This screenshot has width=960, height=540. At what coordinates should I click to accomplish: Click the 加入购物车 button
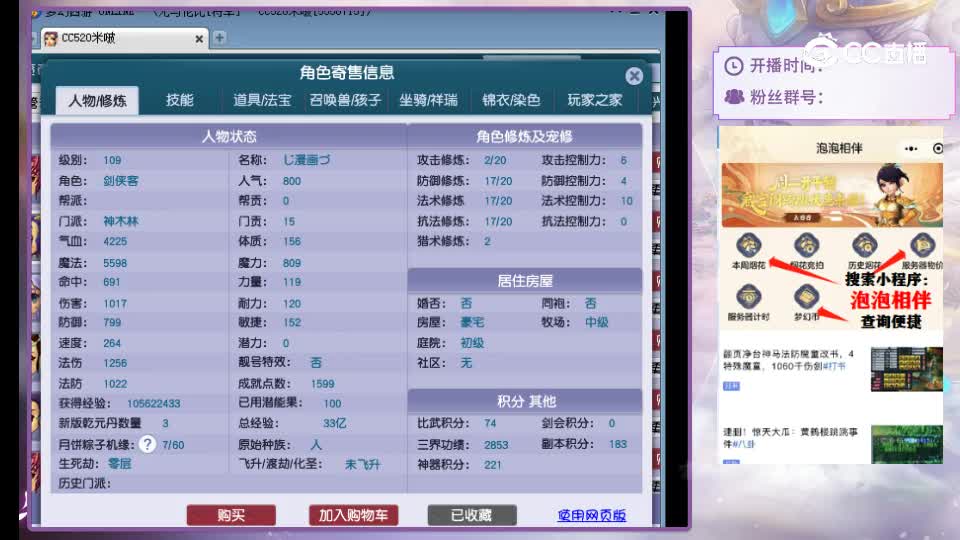point(353,515)
